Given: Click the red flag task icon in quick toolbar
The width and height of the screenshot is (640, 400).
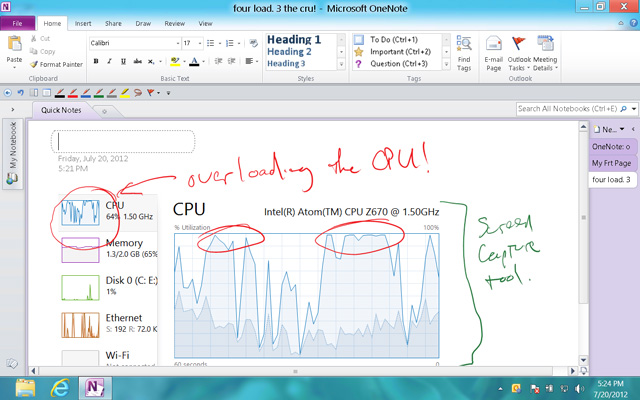Looking at the screenshot, I should coord(151,93).
